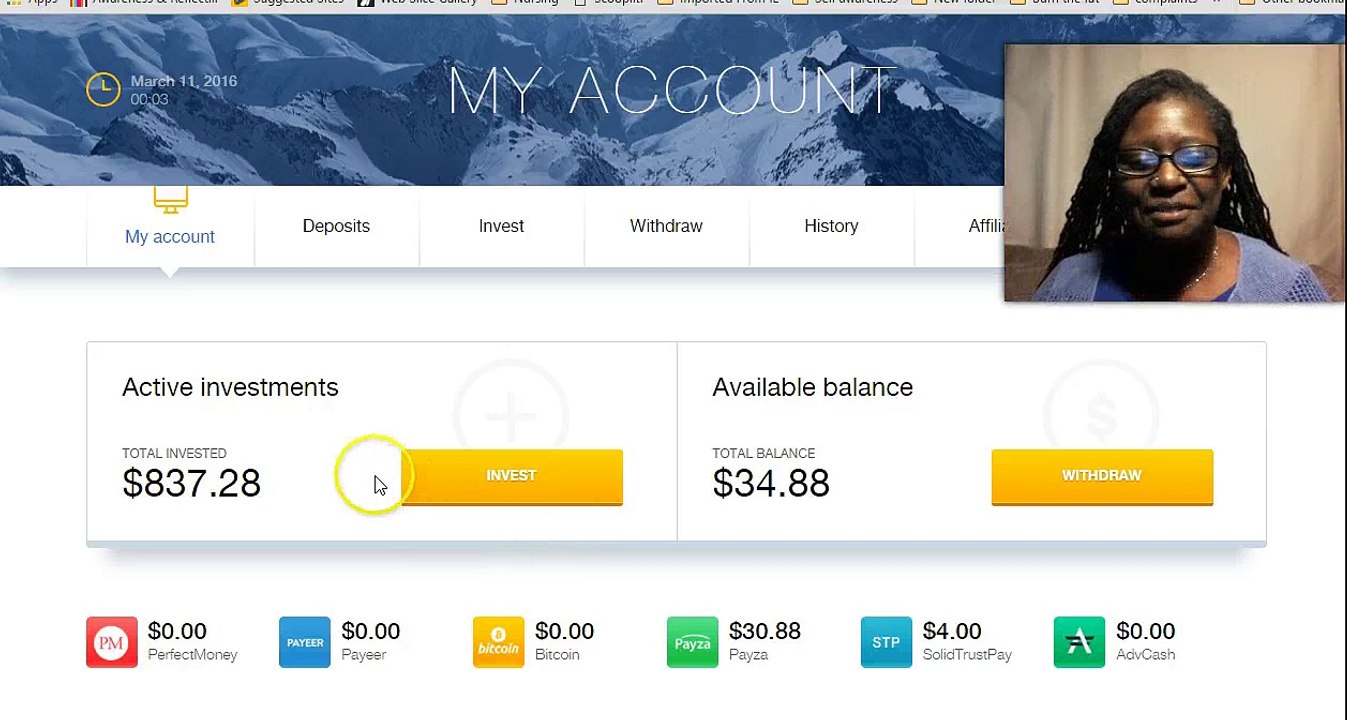Open the Deposits tab

coord(336,226)
